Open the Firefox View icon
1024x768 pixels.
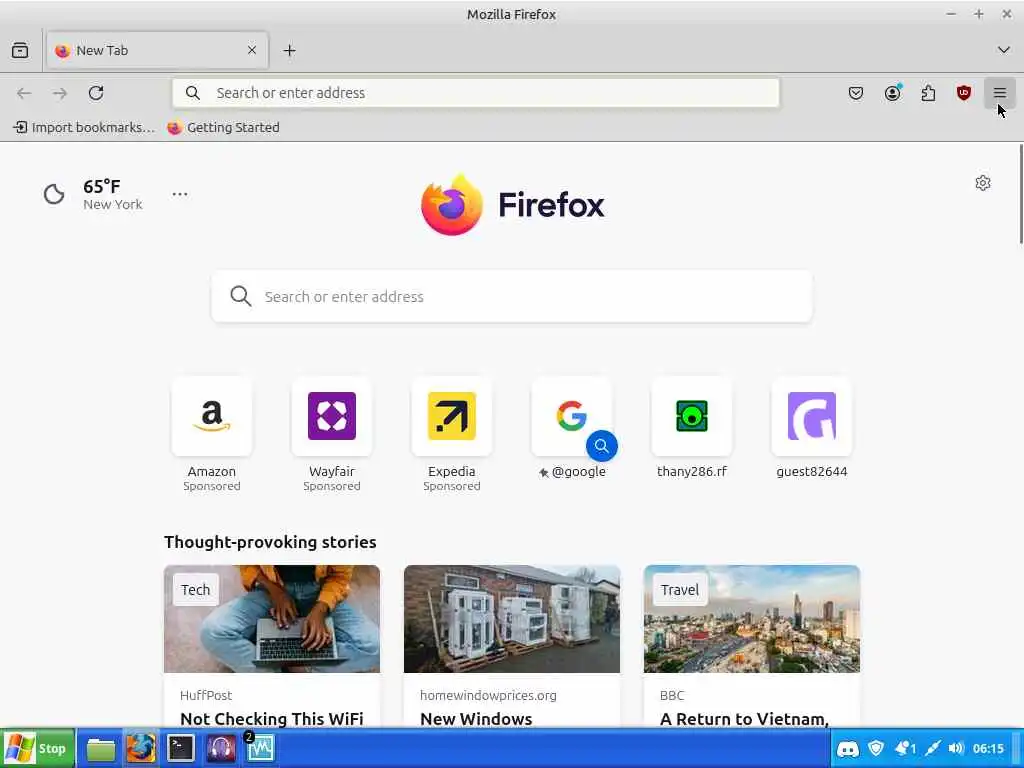[20, 50]
